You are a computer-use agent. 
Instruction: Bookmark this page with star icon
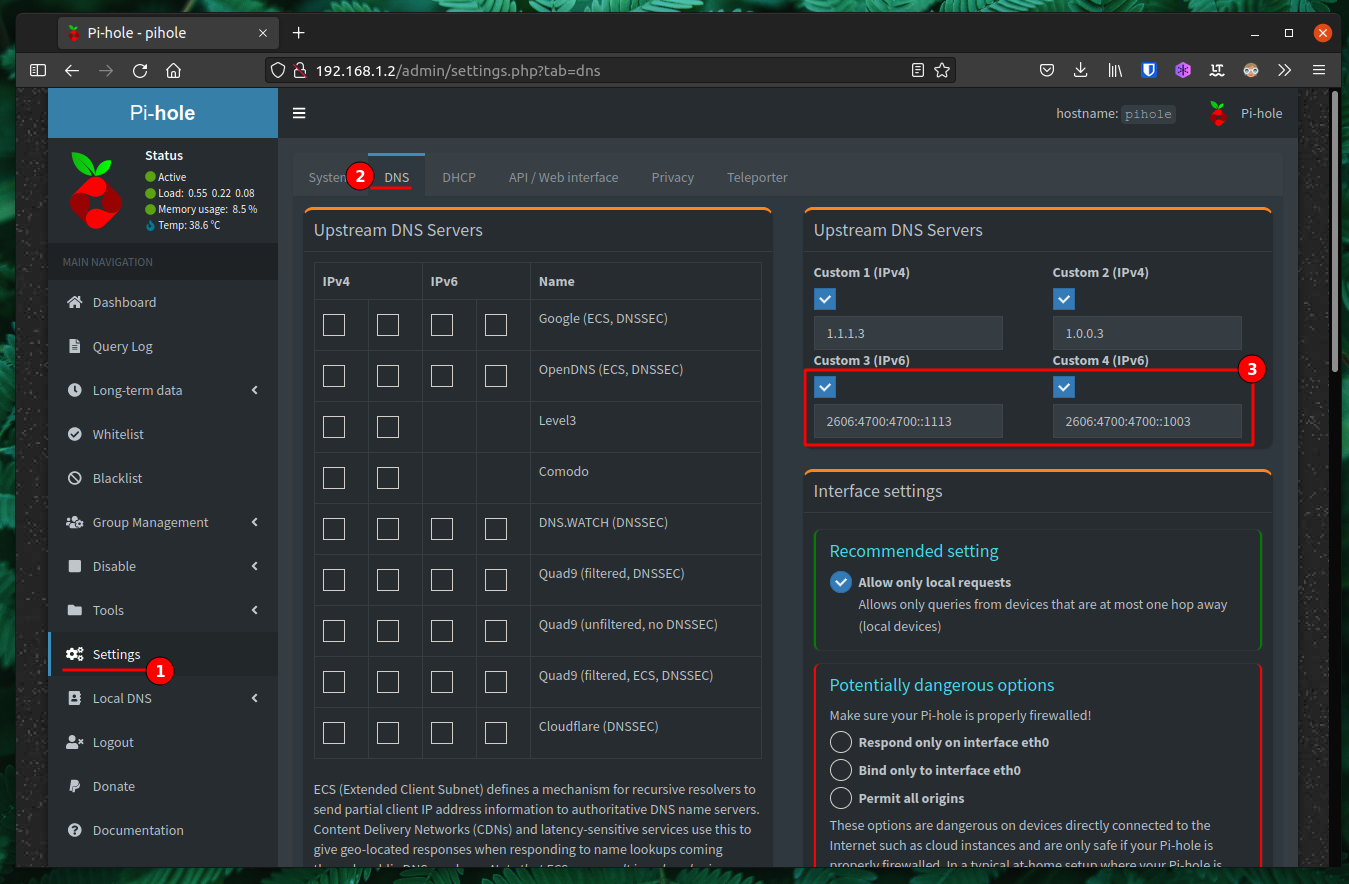pyautogui.click(x=941, y=71)
